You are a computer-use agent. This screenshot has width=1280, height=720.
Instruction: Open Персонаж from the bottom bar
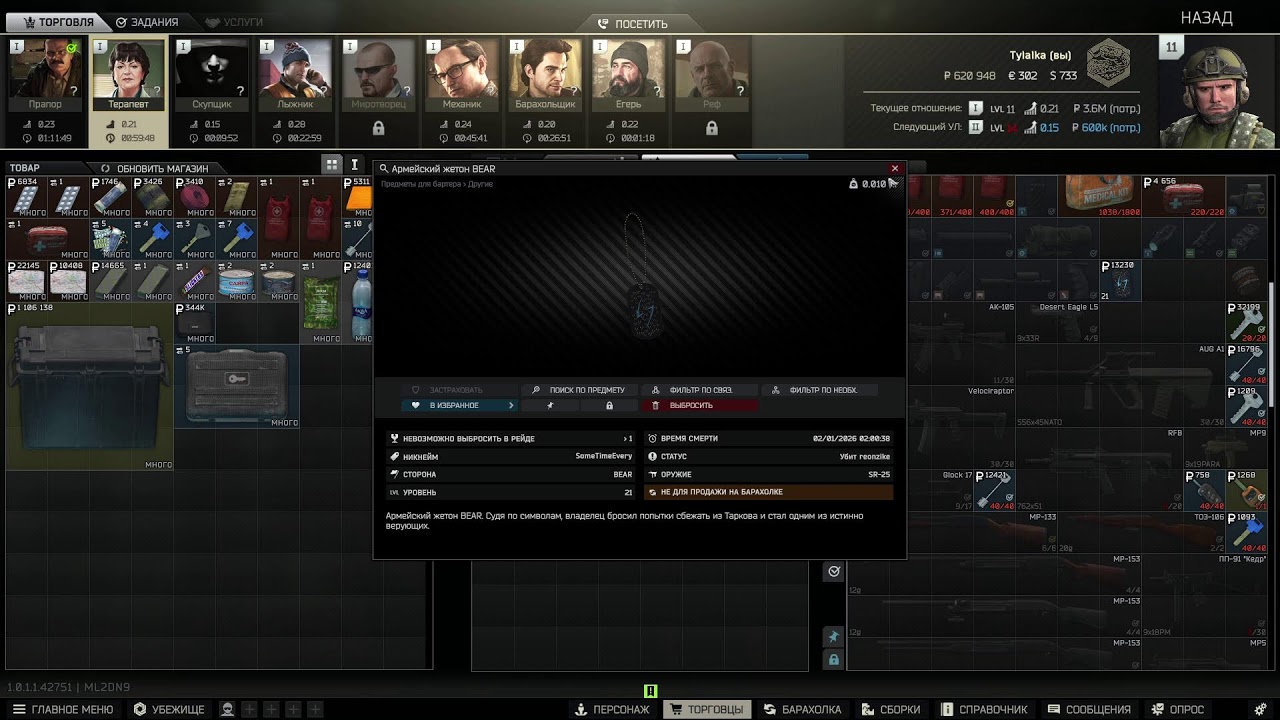coord(612,709)
